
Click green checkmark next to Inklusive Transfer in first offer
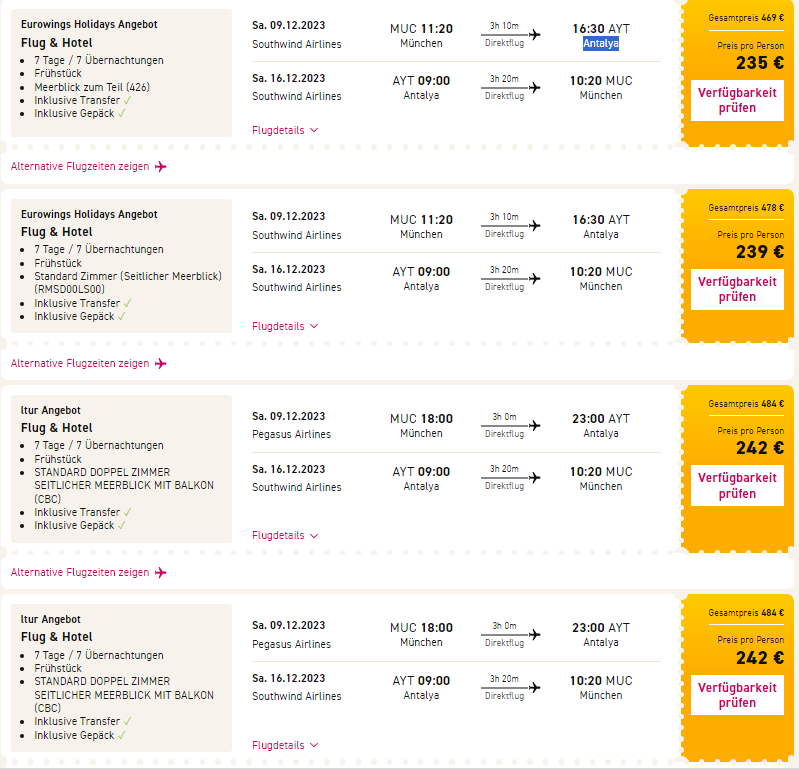(127, 100)
